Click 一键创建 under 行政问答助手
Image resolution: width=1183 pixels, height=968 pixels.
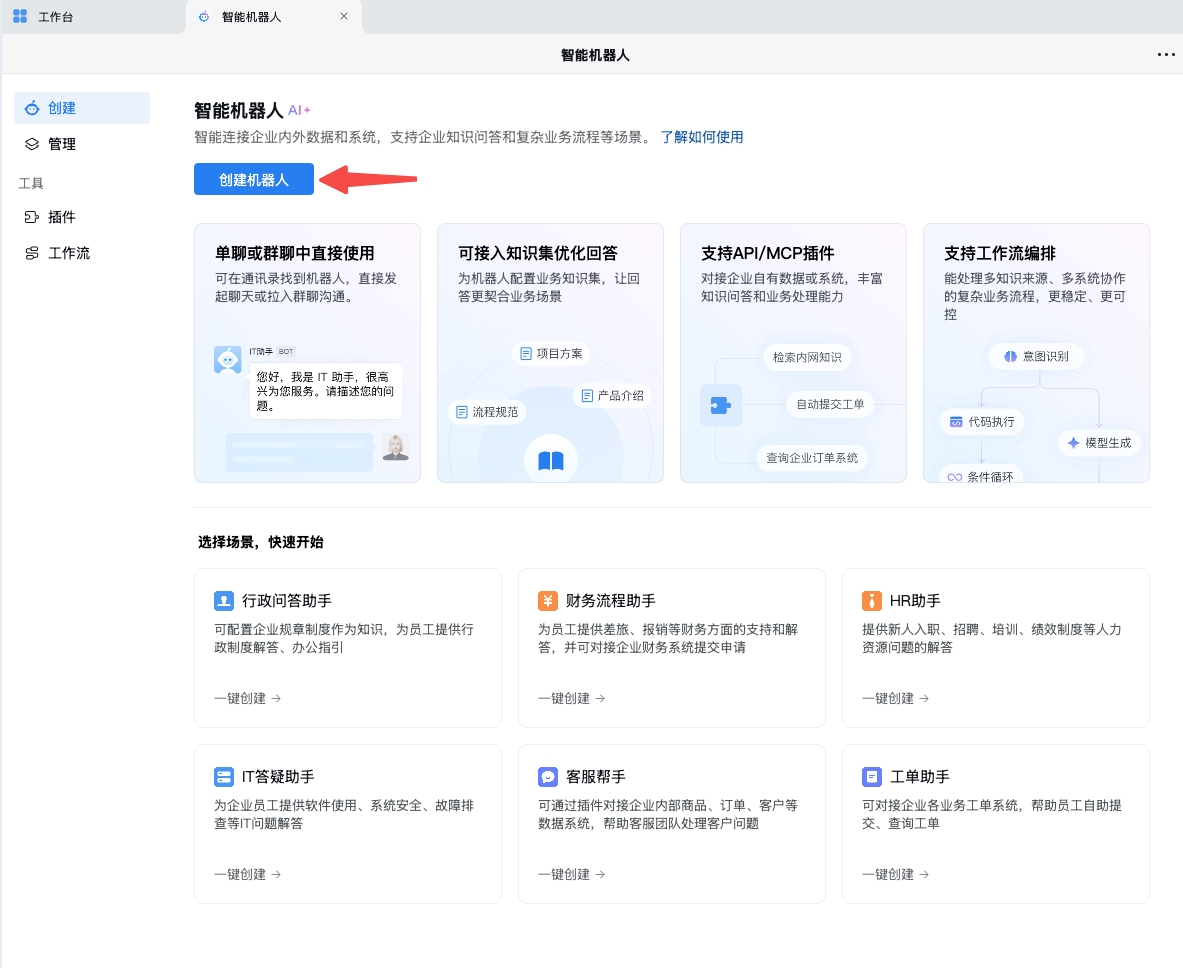[247, 699]
